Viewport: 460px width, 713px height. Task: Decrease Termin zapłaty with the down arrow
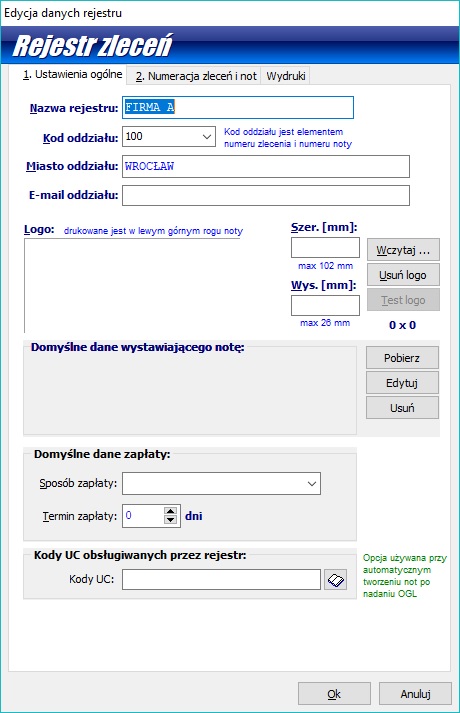click(170, 520)
